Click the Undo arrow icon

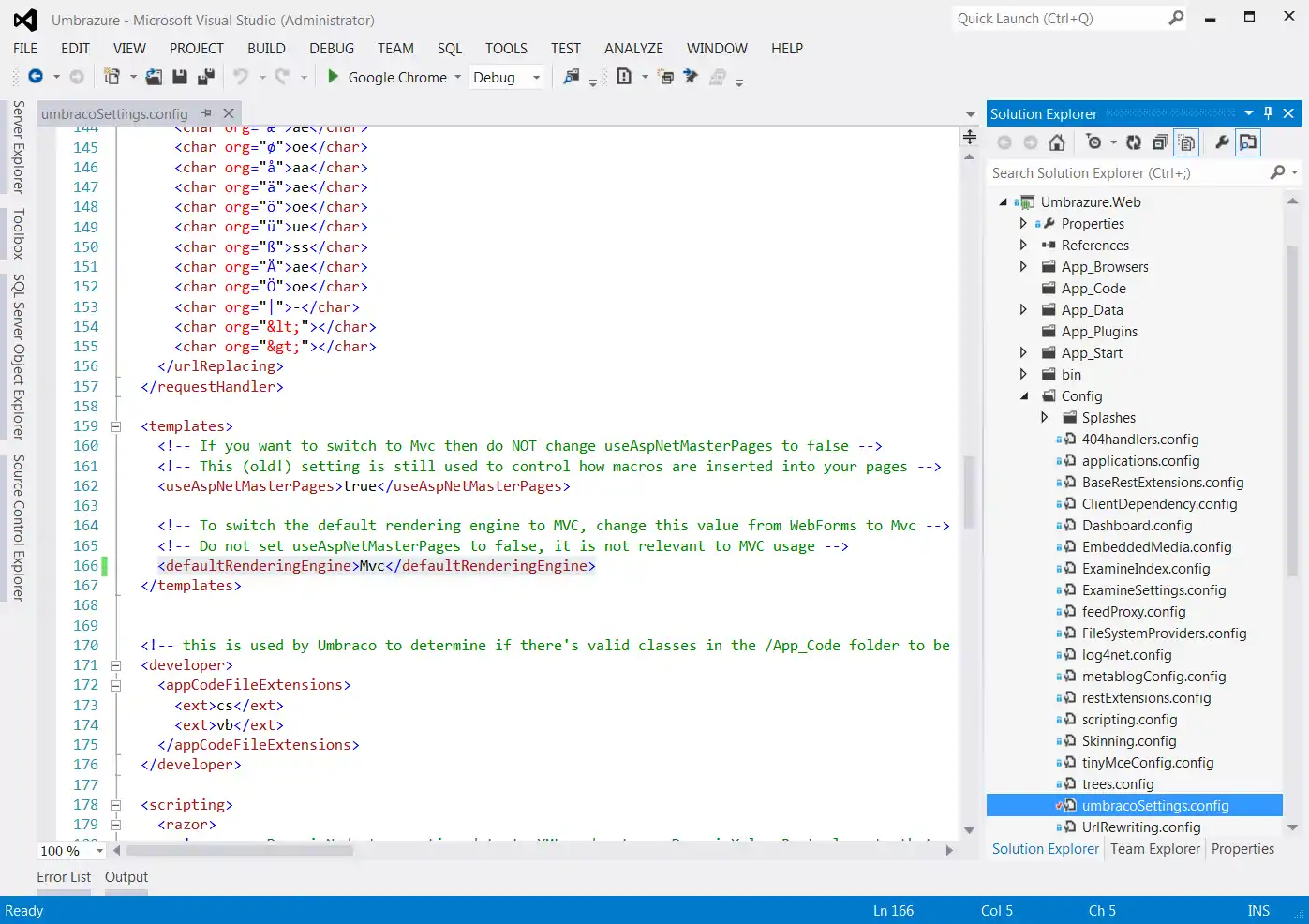click(241, 77)
